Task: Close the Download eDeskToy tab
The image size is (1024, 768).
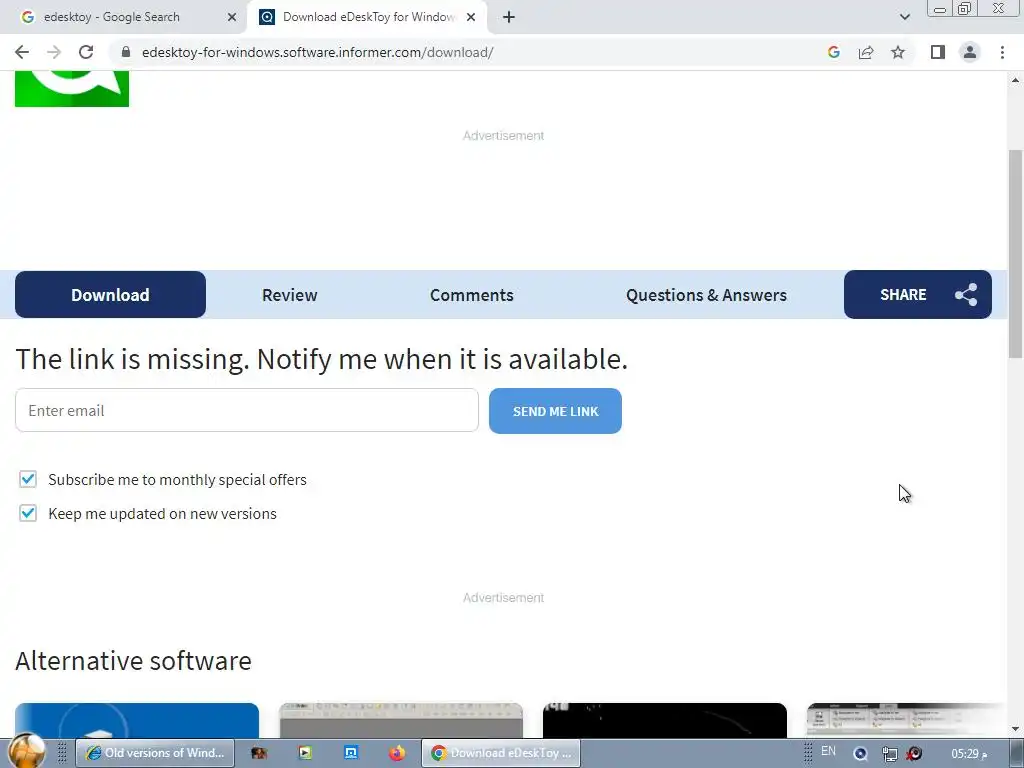Action: [471, 17]
